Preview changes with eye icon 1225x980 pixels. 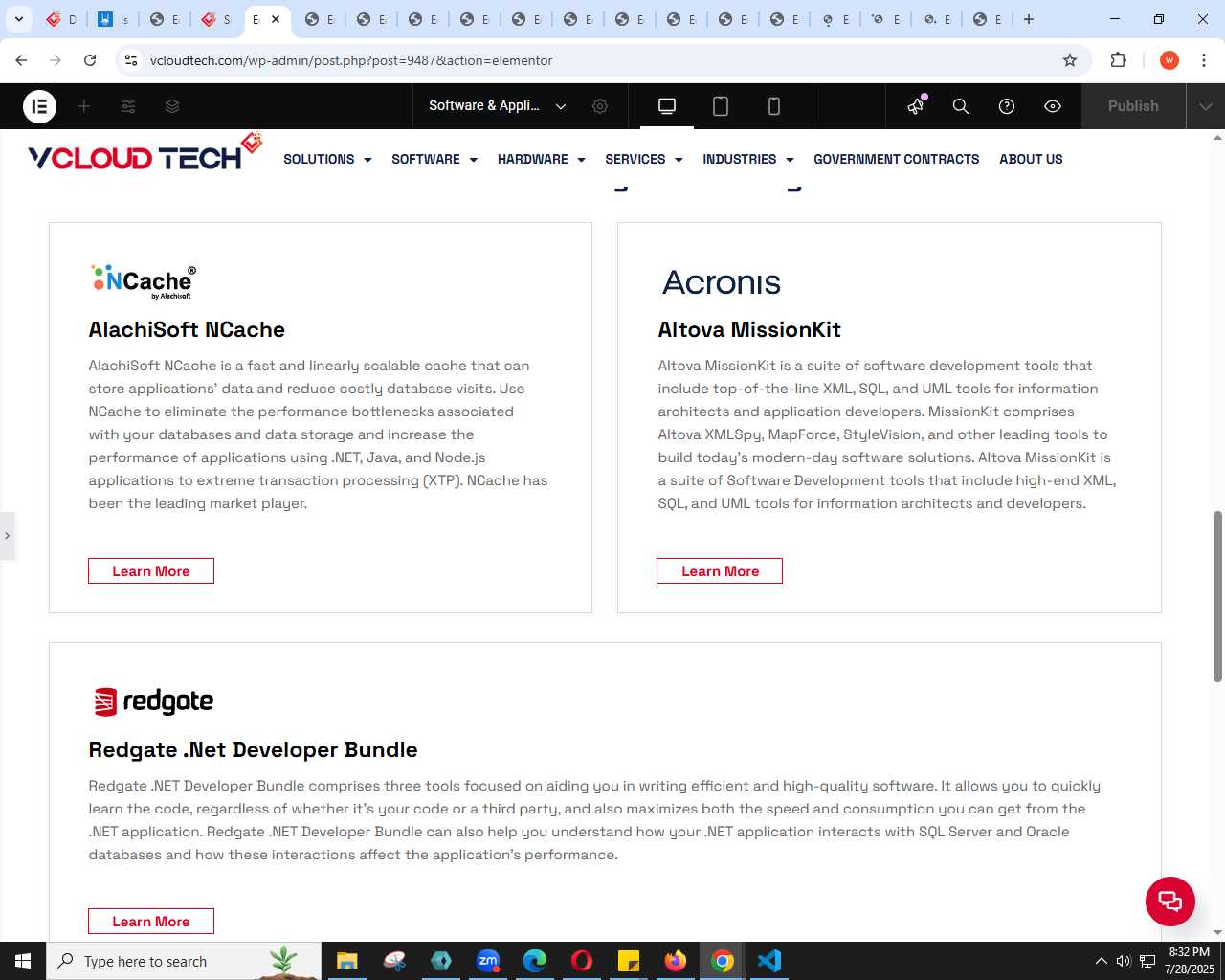point(1053,106)
